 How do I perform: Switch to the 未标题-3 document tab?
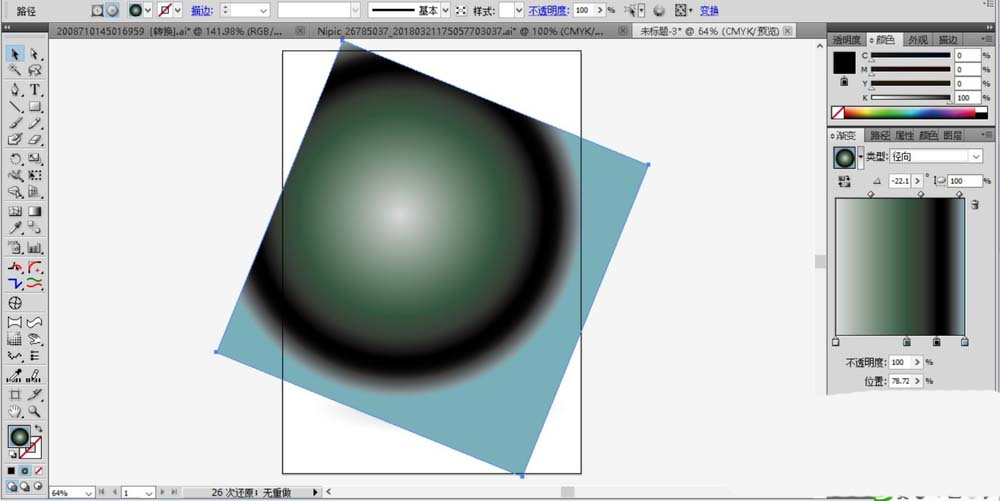click(710, 32)
